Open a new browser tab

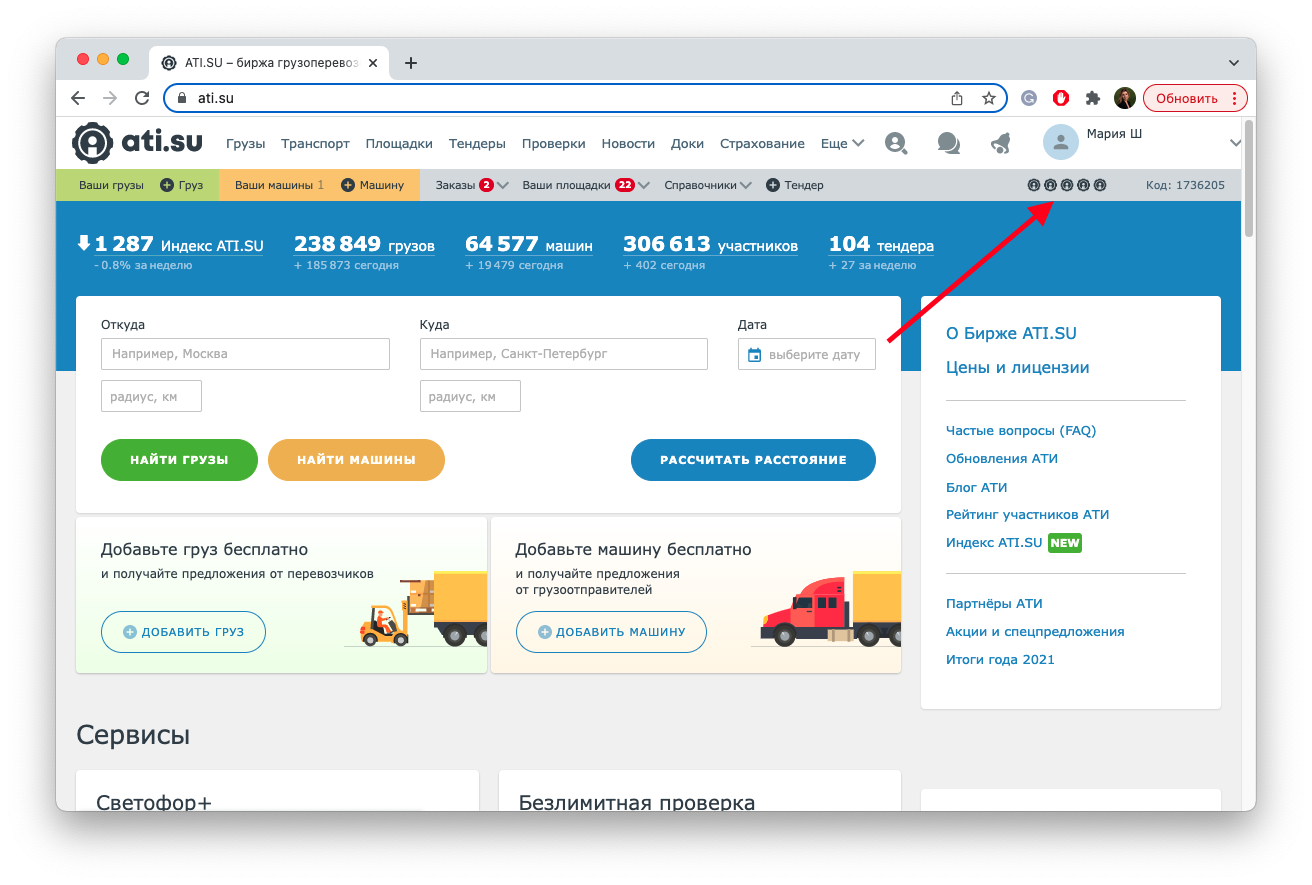(x=411, y=63)
